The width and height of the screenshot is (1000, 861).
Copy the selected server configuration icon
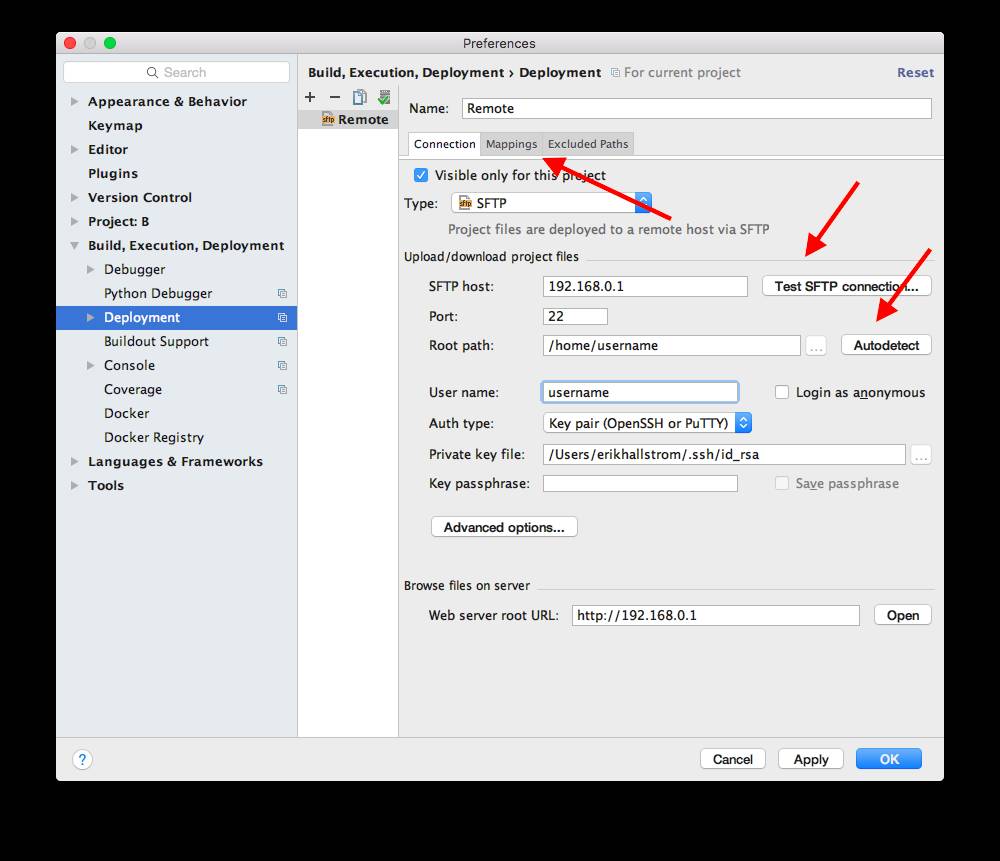[x=360, y=97]
